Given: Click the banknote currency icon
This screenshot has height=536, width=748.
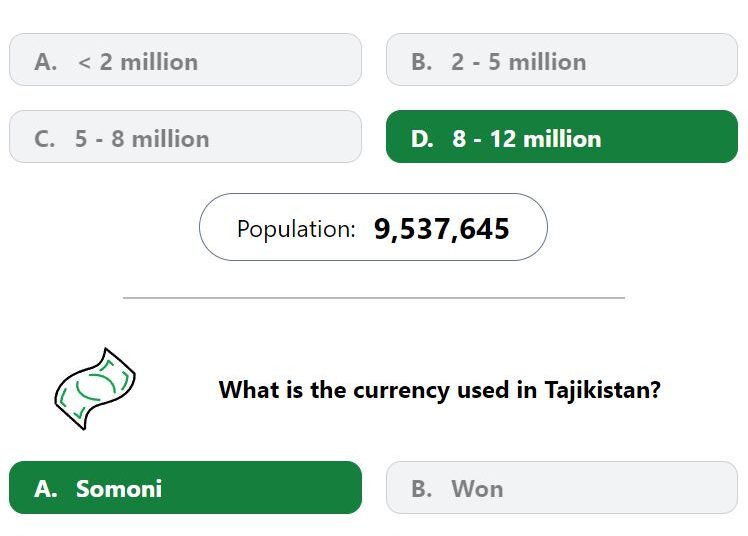Looking at the screenshot, I should 95,389.
